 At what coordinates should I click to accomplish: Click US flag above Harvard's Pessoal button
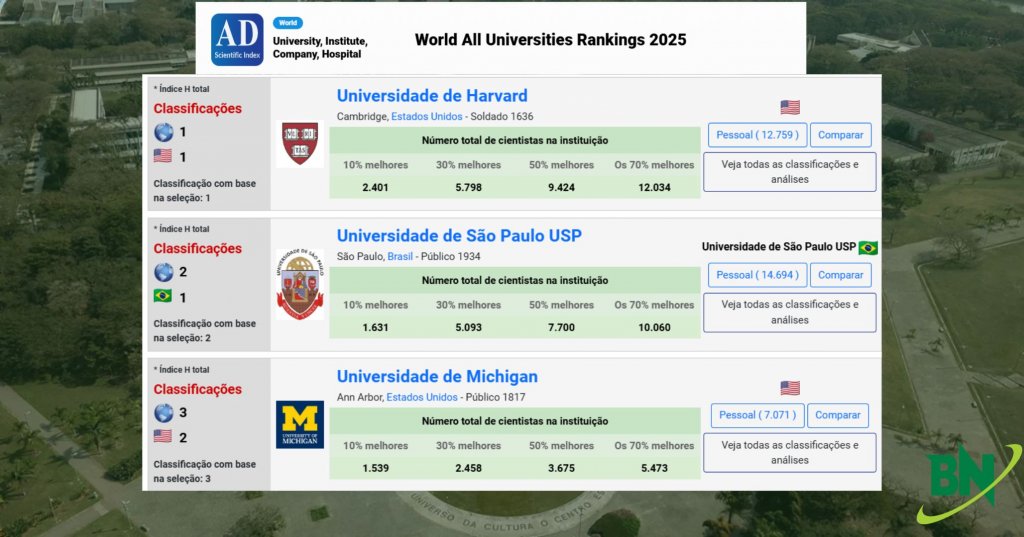(x=790, y=107)
